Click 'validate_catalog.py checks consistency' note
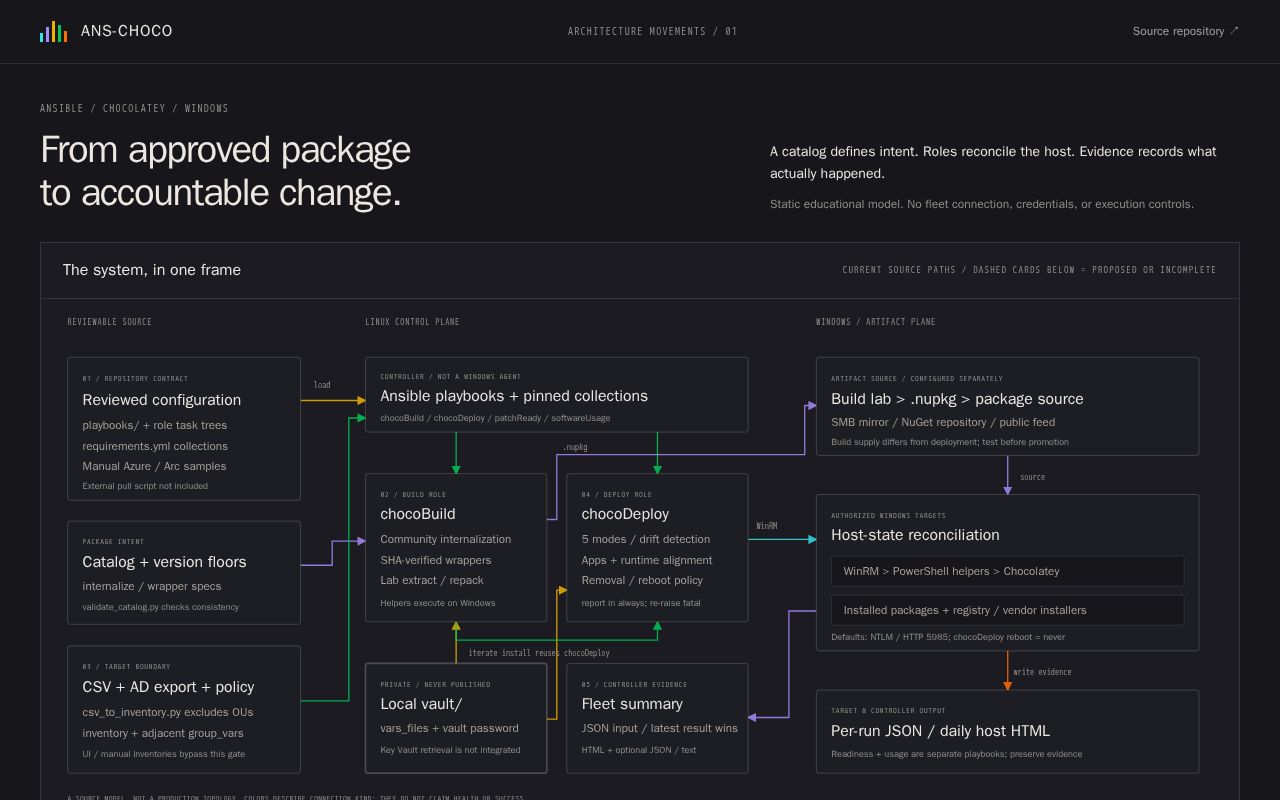 coord(160,607)
